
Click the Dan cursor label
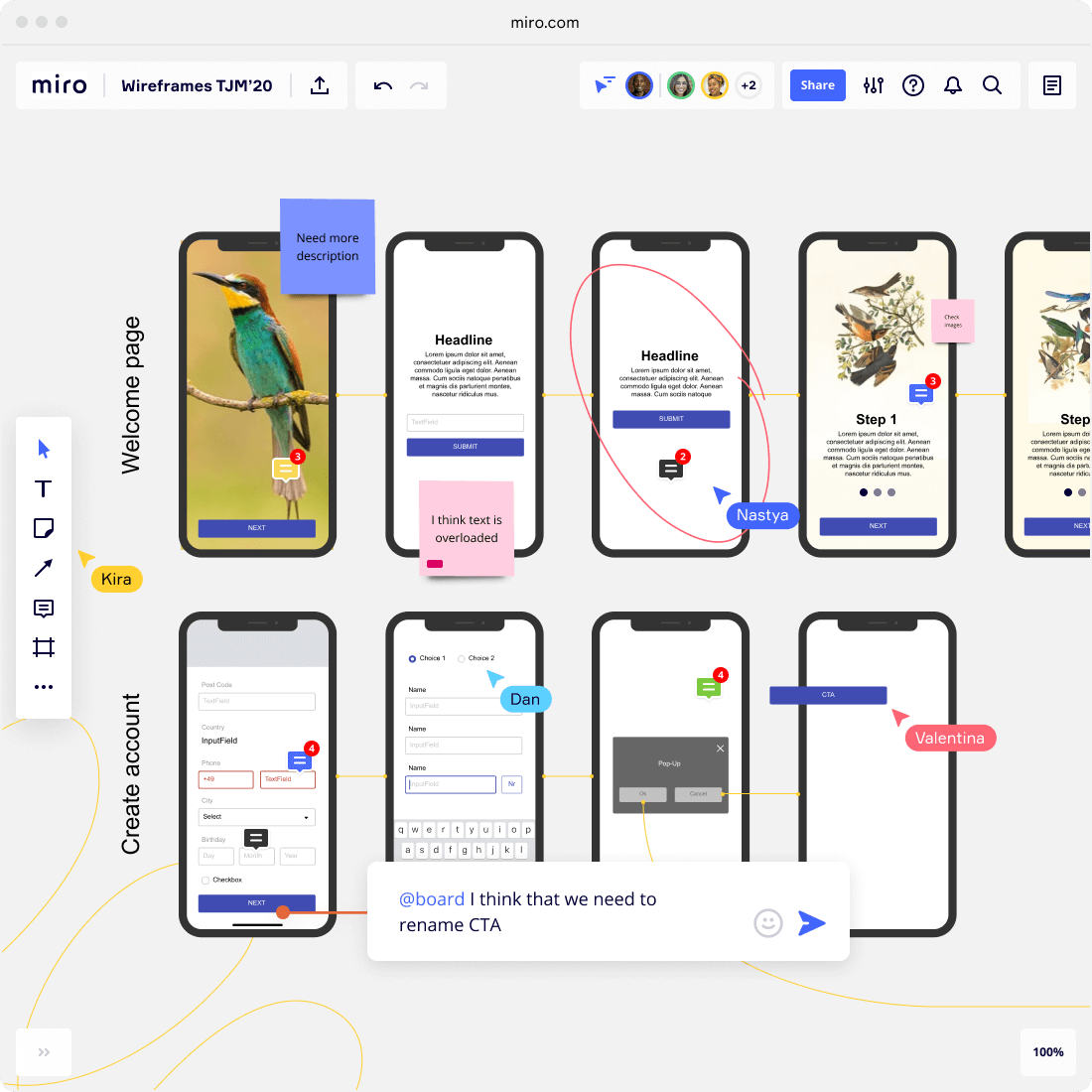point(525,699)
